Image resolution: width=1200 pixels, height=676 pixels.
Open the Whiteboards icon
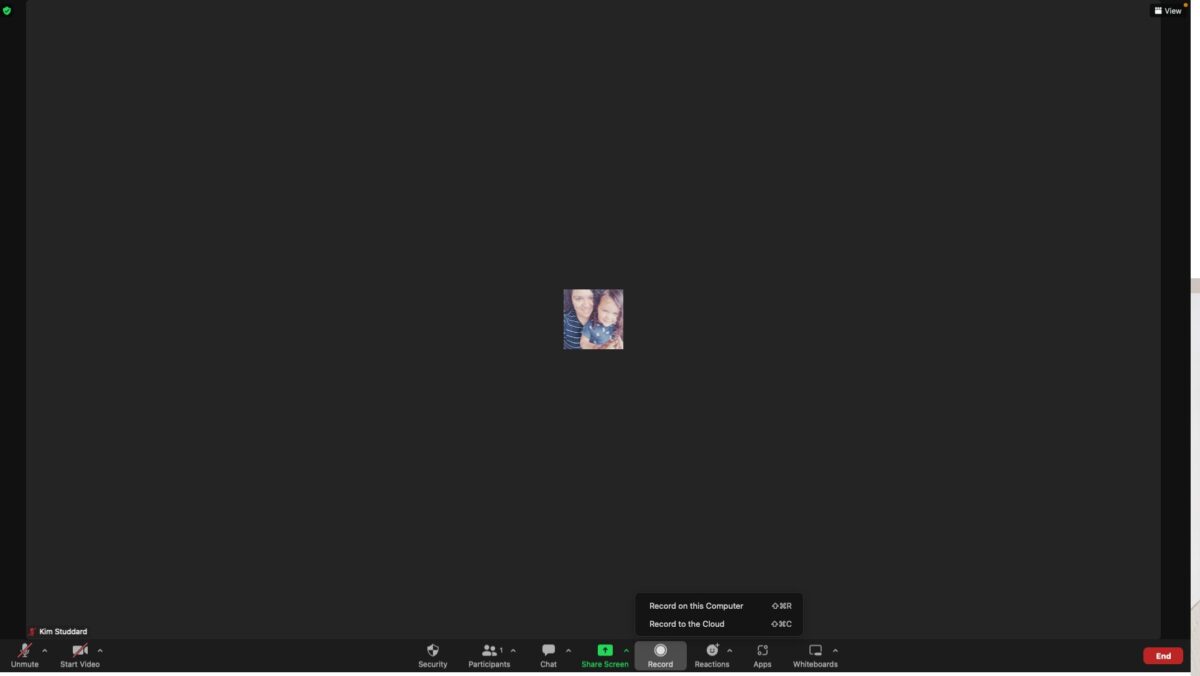click(815, 651)
